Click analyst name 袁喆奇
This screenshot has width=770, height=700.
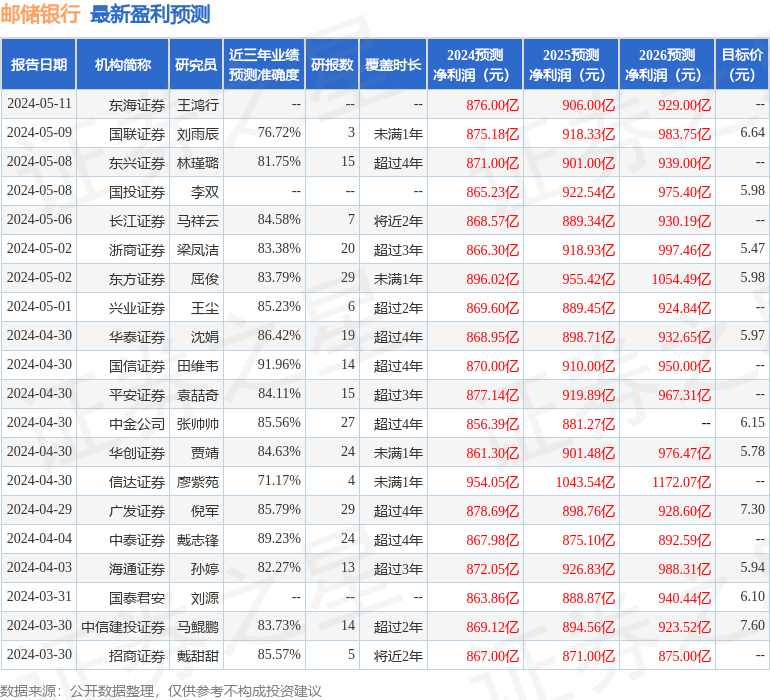(198, 395)
